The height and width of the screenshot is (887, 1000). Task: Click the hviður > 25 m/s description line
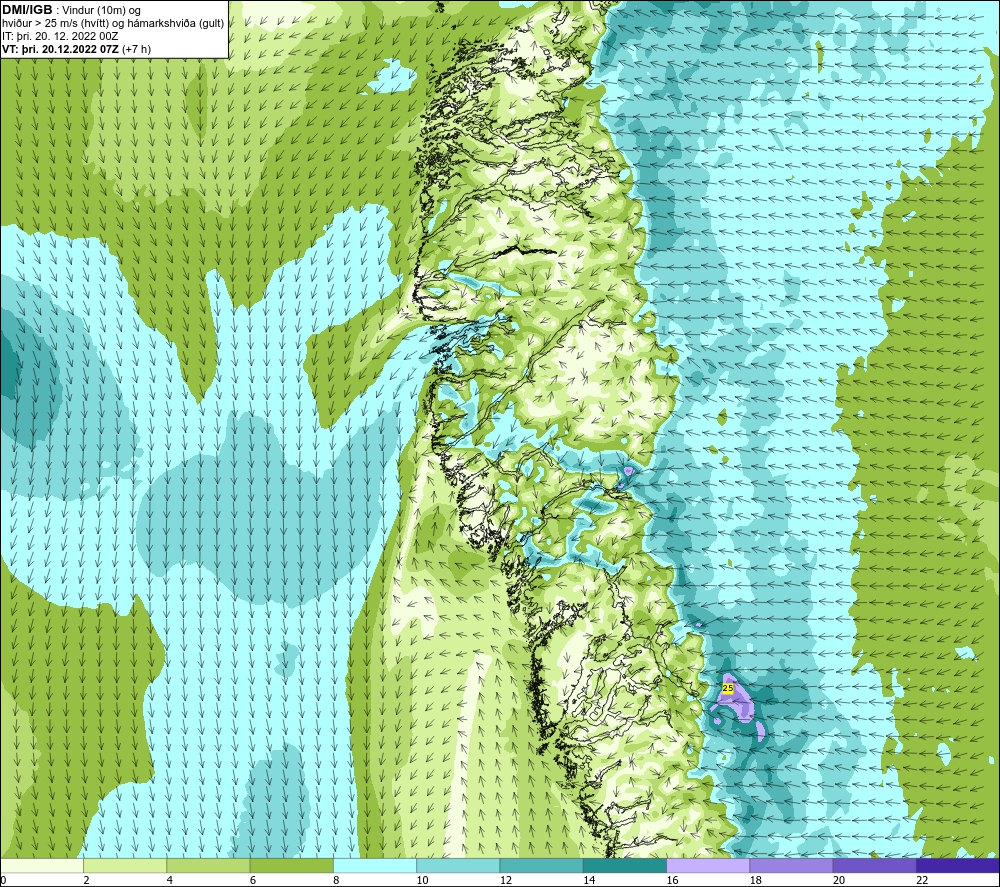pyautogui.click(x=113, y=24)
